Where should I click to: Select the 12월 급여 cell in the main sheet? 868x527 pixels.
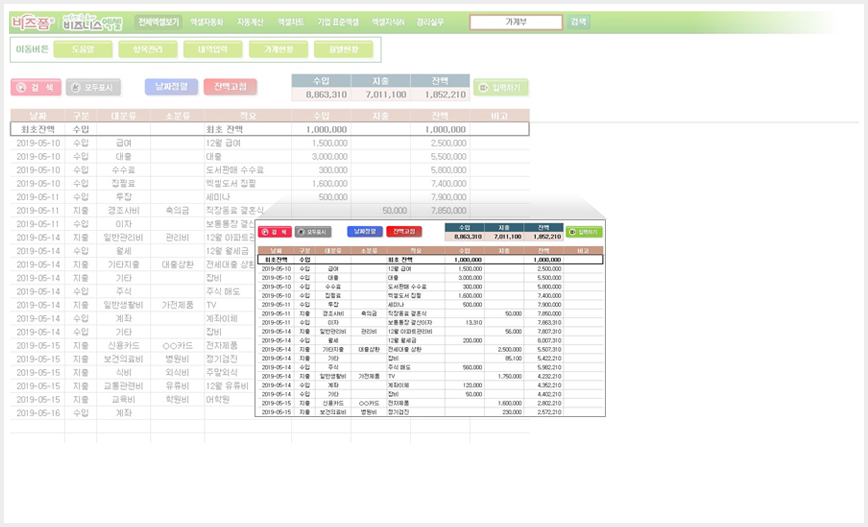247,143
